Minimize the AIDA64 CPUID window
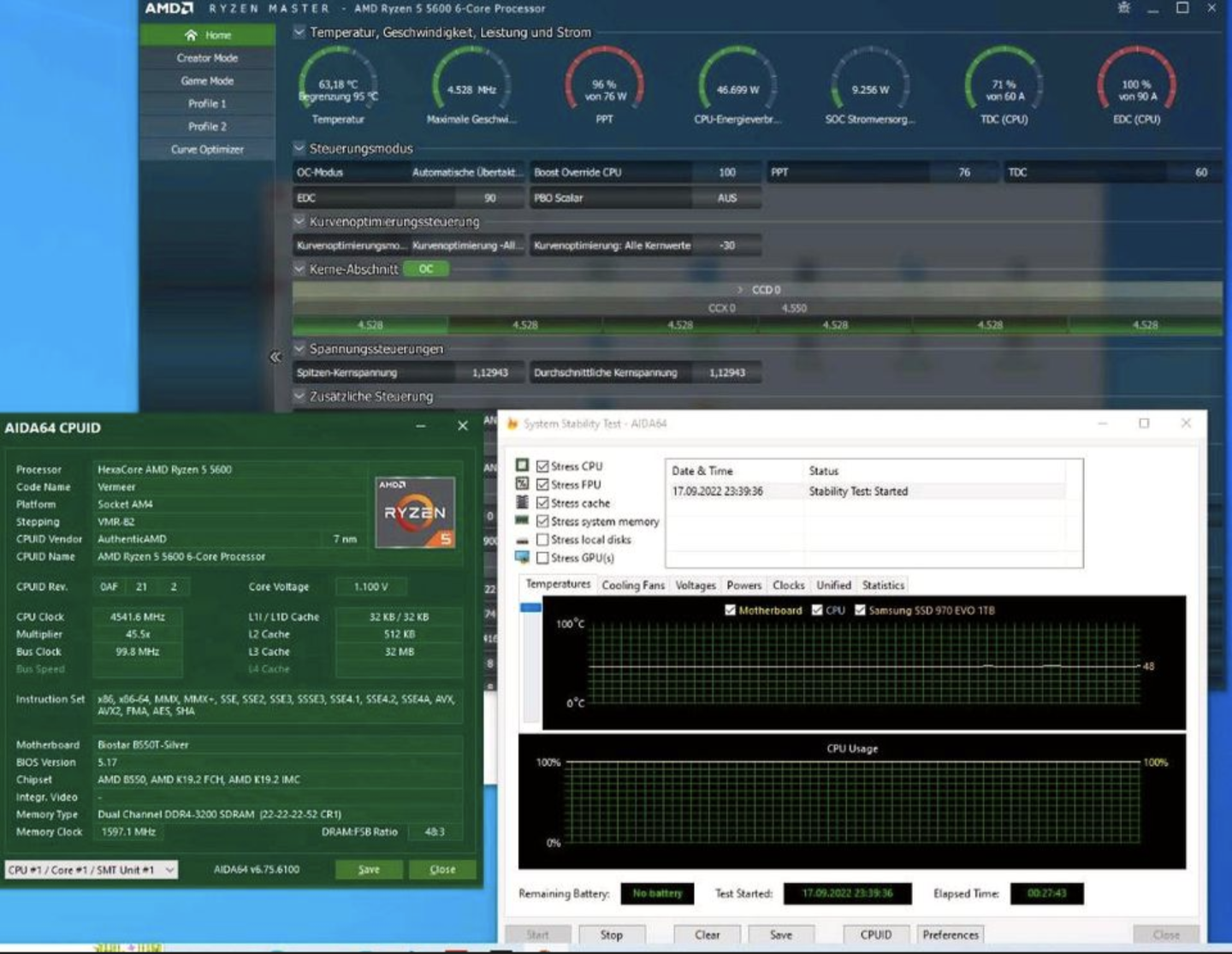The width and height of the screenshot is (1232, 954). 421,426
